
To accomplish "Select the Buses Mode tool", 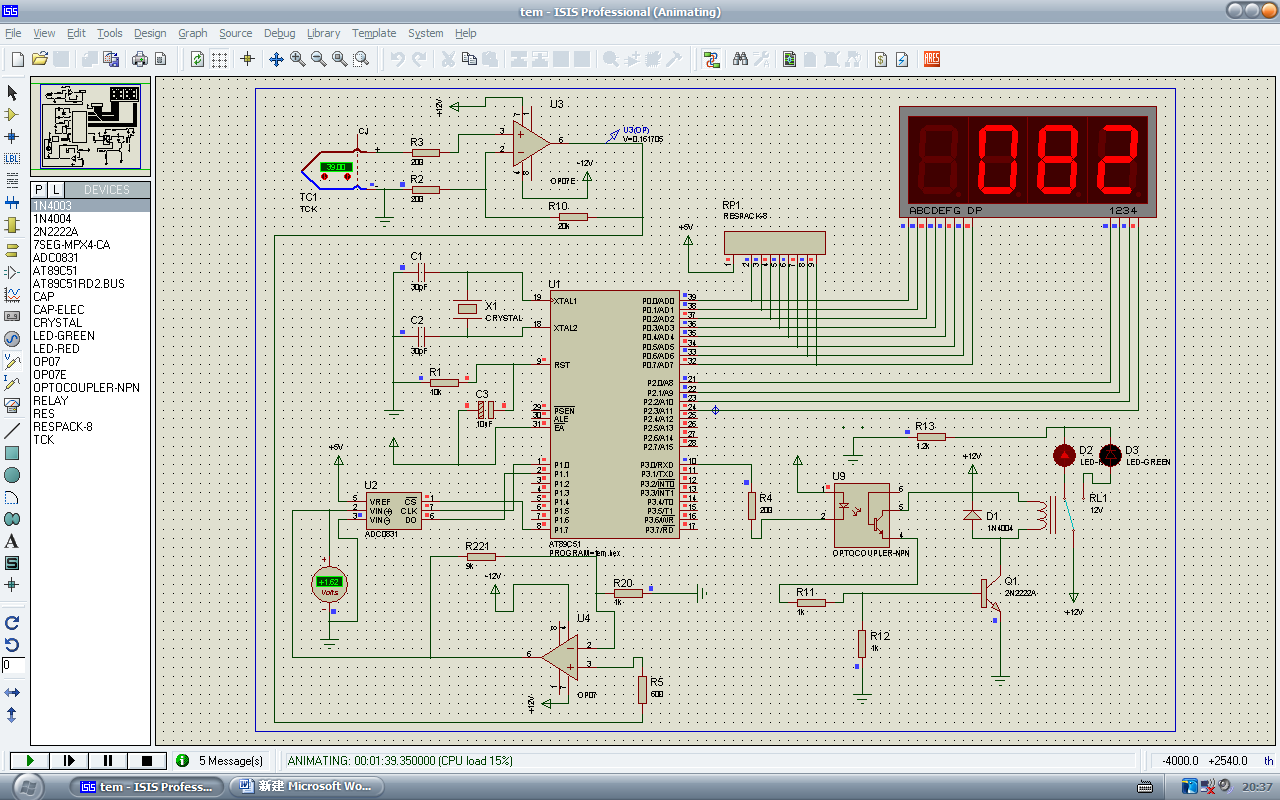I will click(x=12, y=202).
